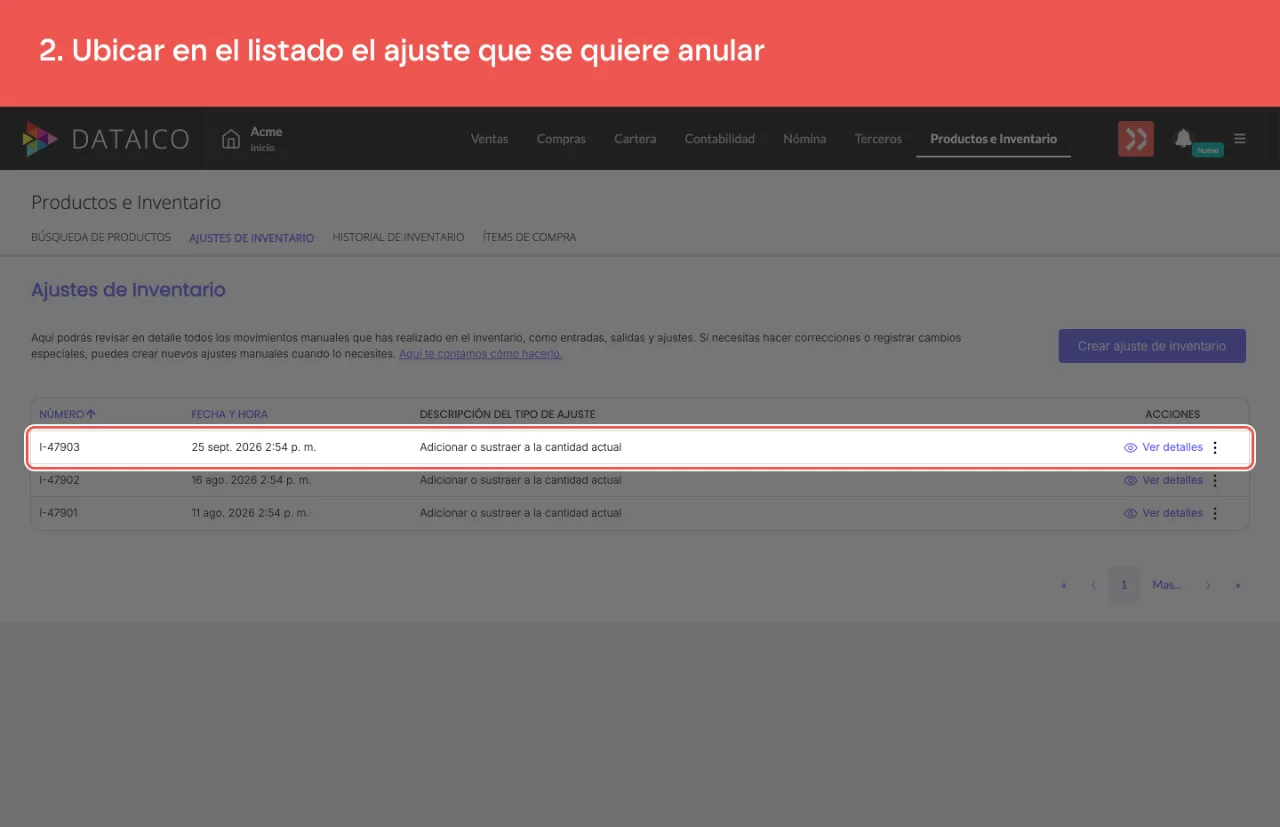Open three-dot actions menu for I-47901
Viewport: 1280px width, 827px height.
click(1215, 514)
